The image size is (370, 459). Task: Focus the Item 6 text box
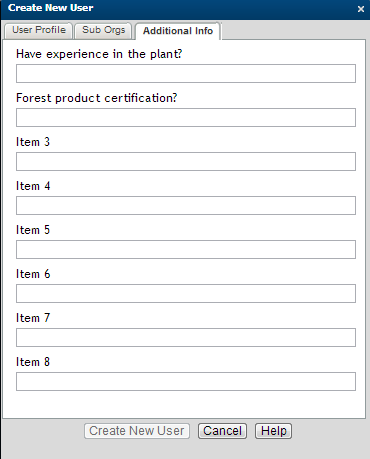click(x=186, y=293)
